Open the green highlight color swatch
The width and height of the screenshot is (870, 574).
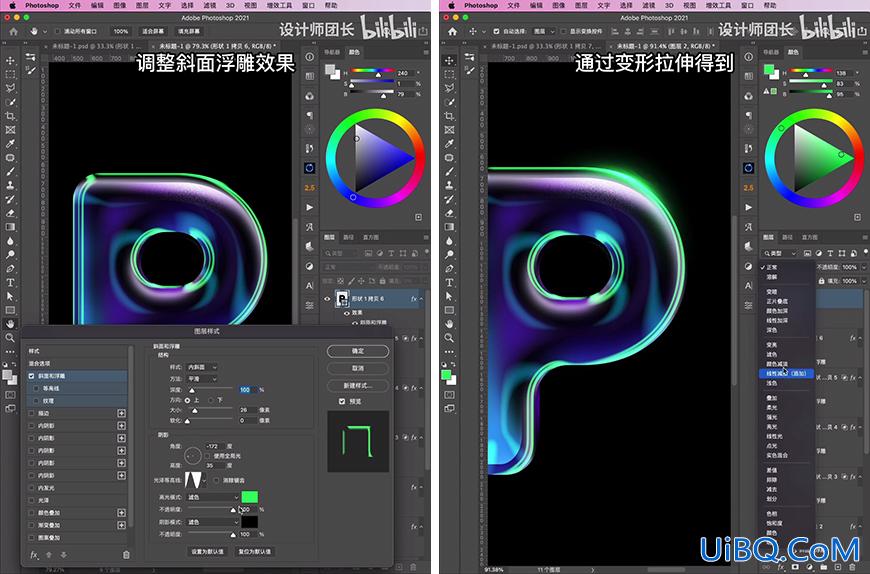pyautogui.click(x=250, y=497)
